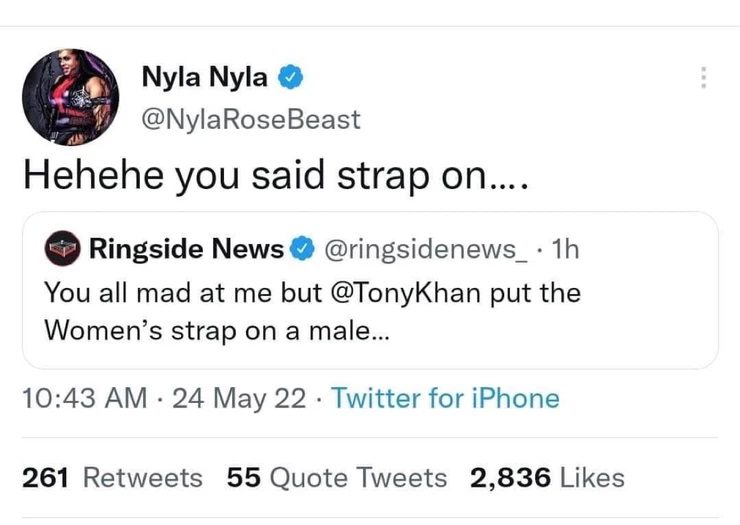Open the quoted tweet's 1h timestamp
The height and width of the screenshot is (525, 740).
click(x=565, y=249)
